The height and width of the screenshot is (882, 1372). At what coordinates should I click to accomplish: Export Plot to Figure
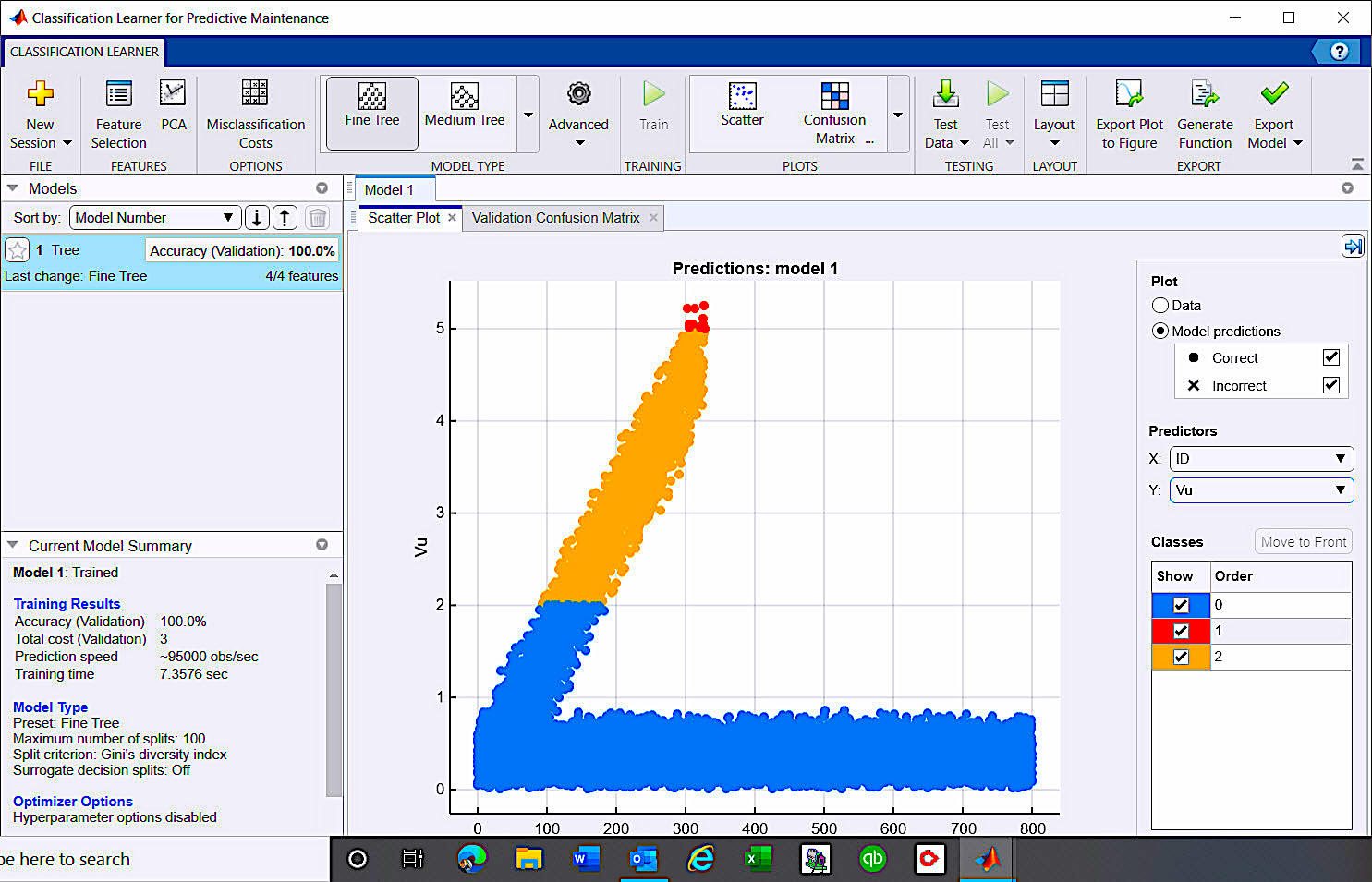pos(1129,115)
